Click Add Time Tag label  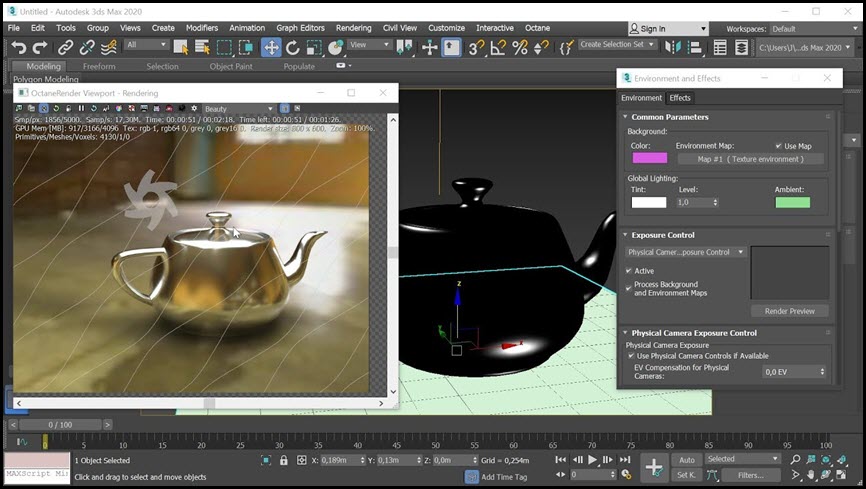coord(504,477)
